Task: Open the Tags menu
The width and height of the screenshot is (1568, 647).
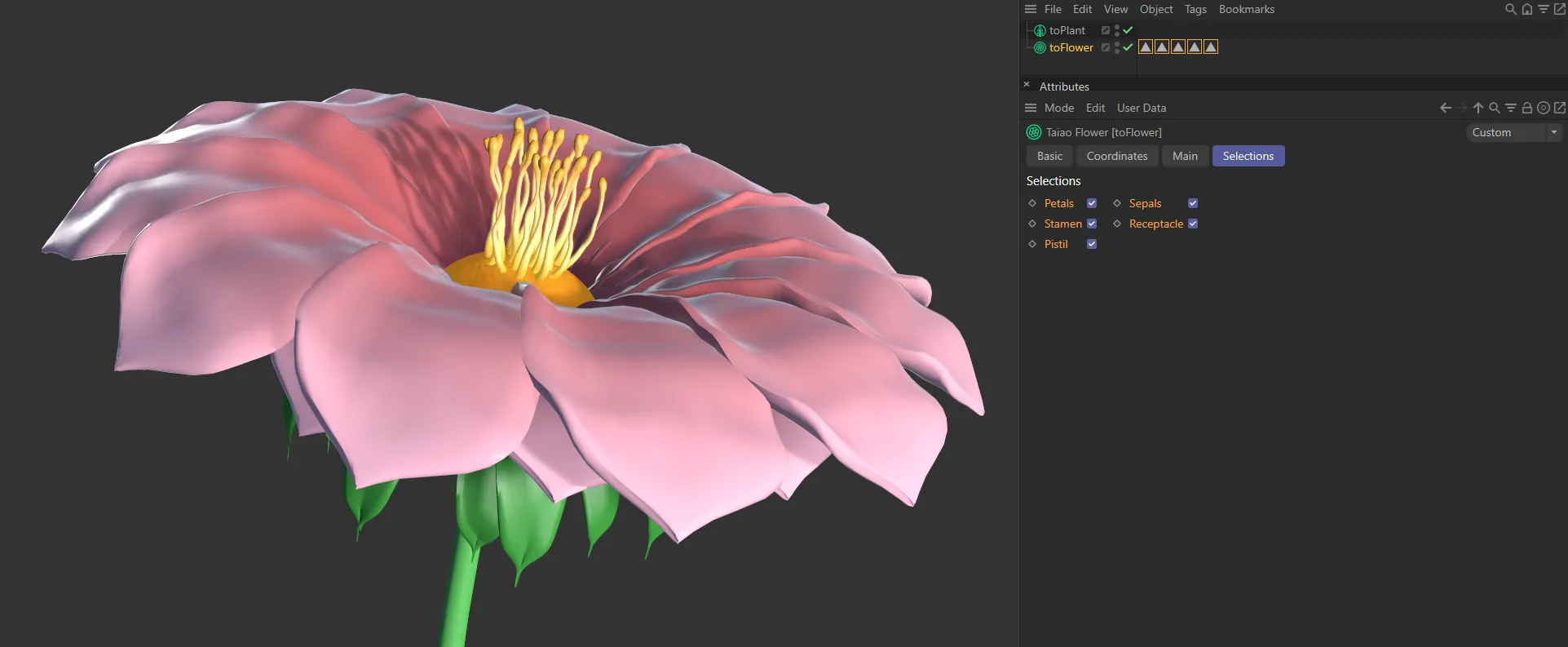Action: pyautogui.click(x=1195, y=9)
